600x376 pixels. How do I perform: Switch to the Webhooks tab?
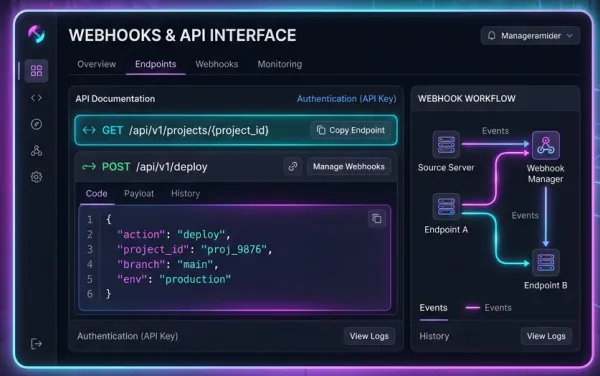click(217, 64)
